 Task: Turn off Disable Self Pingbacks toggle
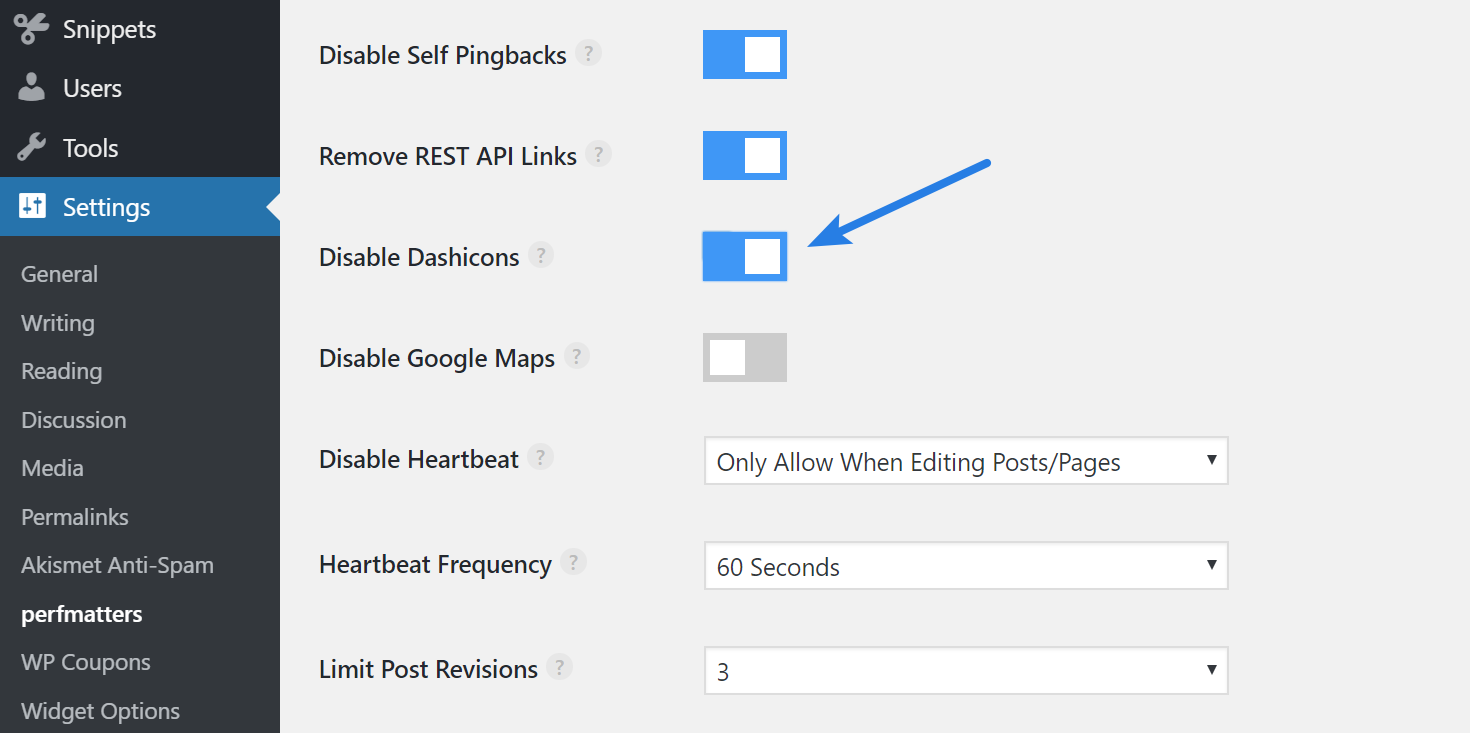click(745, 54)
